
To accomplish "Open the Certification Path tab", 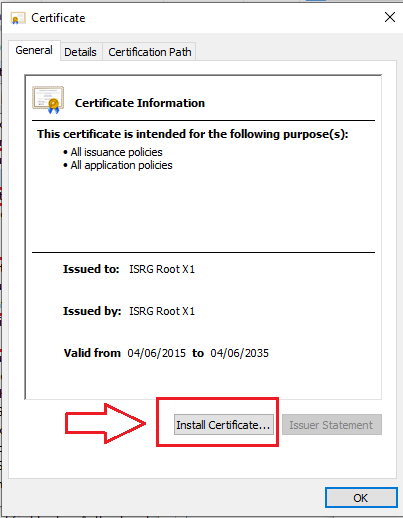I will [x=150, y=52].
